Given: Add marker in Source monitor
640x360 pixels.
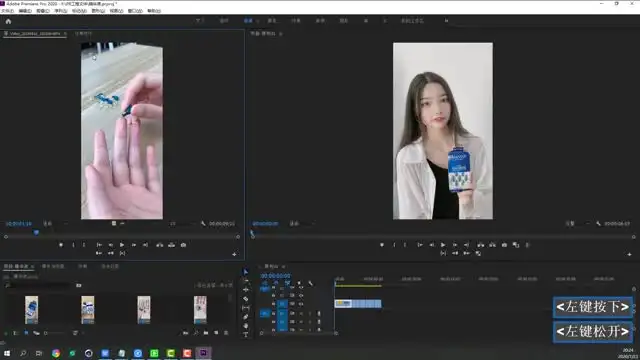Looking at the screenshot, I should click(61, 245).
